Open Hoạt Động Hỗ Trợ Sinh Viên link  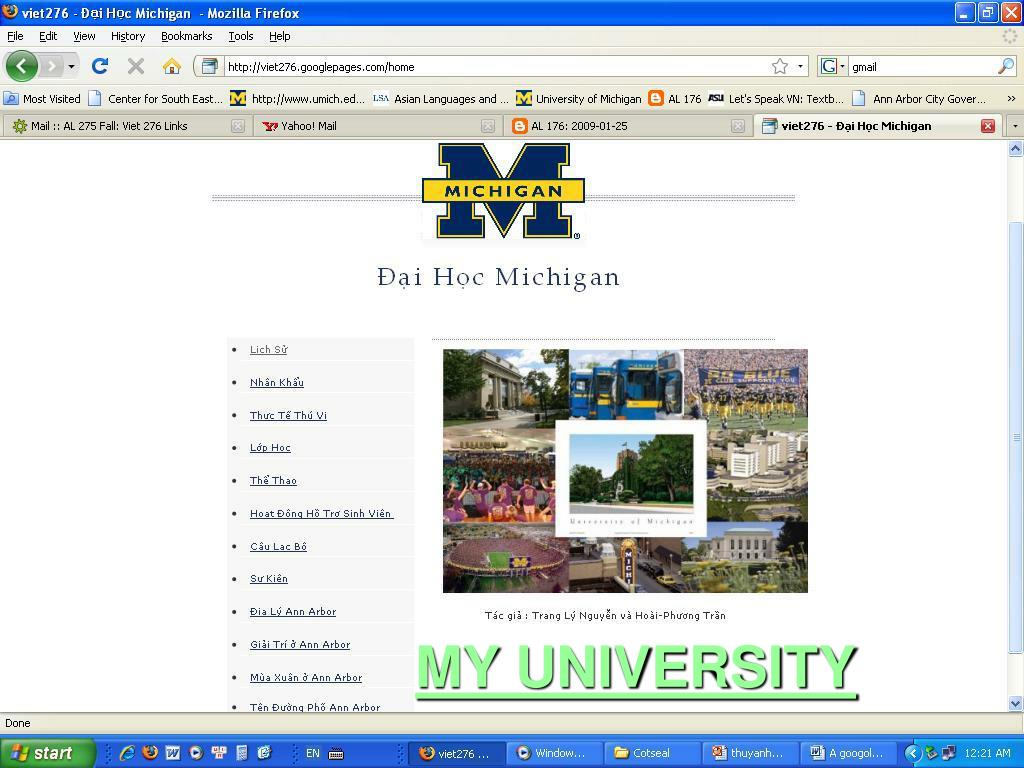321,513
